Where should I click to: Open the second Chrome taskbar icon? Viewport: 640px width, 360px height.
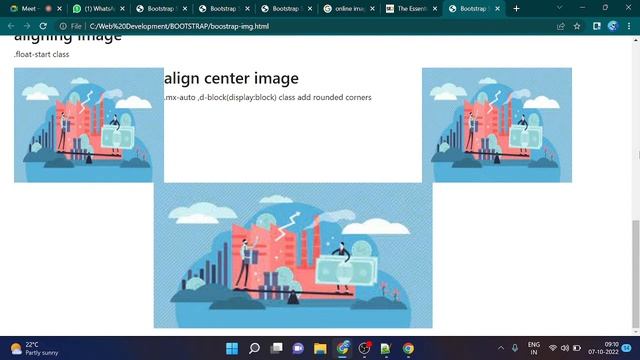(x=408, y=348)
